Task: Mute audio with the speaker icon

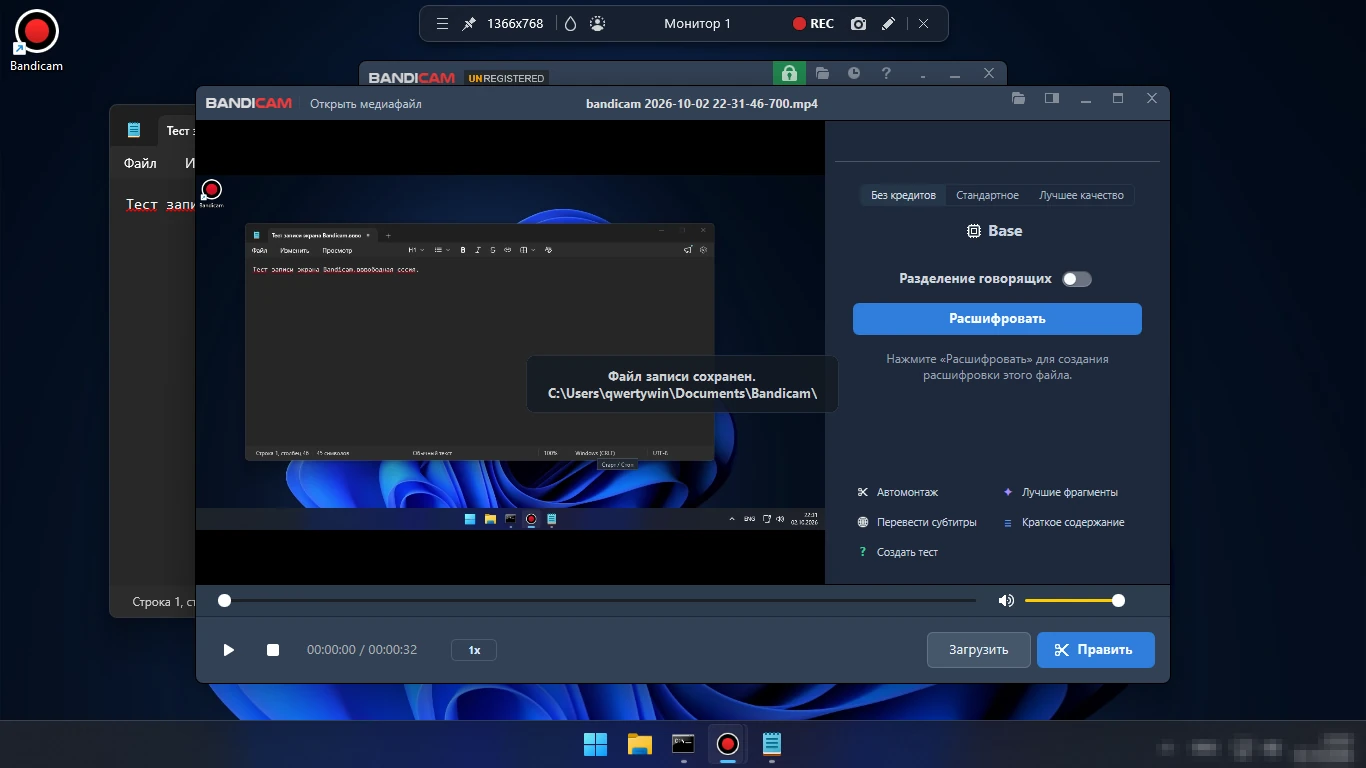Action: (1006, 600)
